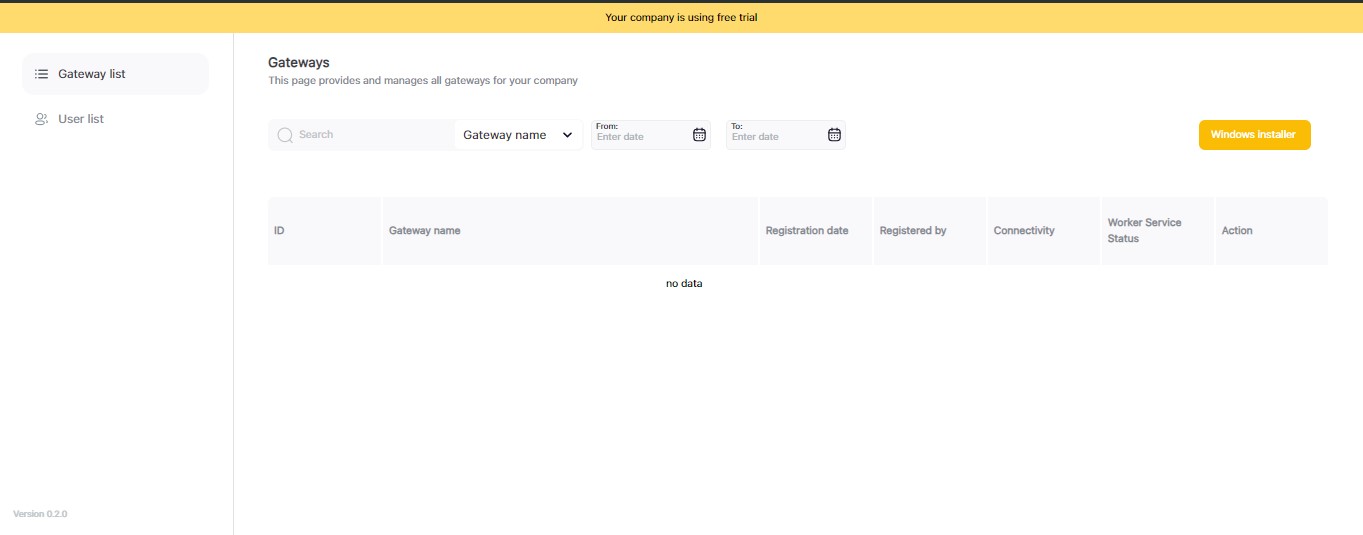
Task: Click the Worker Service Status column header
Action: pyautogui.click(x=1144, y=231)
